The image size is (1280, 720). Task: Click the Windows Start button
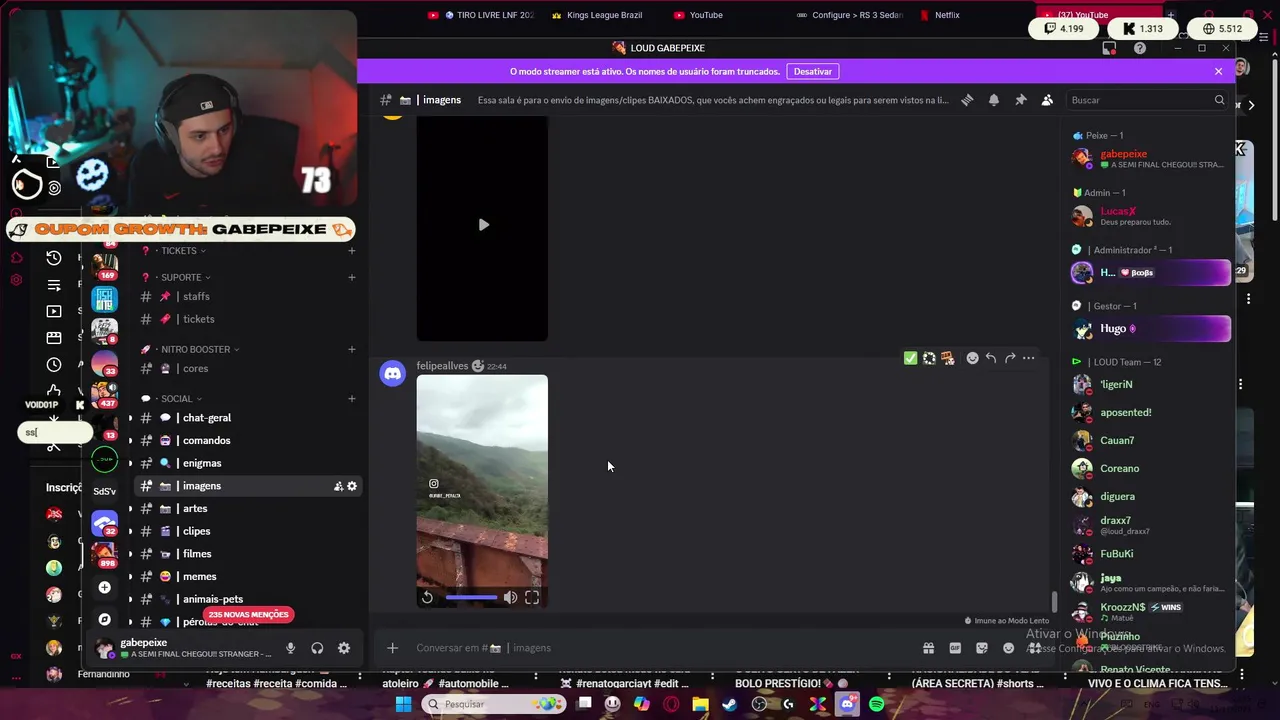403,704
